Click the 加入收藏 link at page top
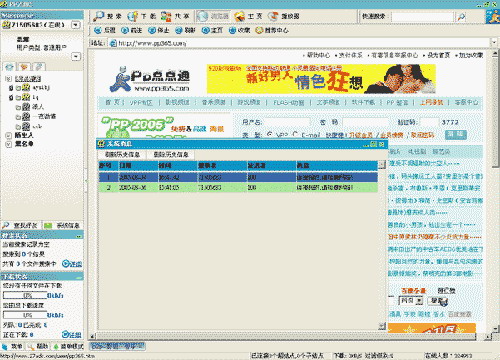The width and height of the screenshot is (500, 360). pos(471,55)
